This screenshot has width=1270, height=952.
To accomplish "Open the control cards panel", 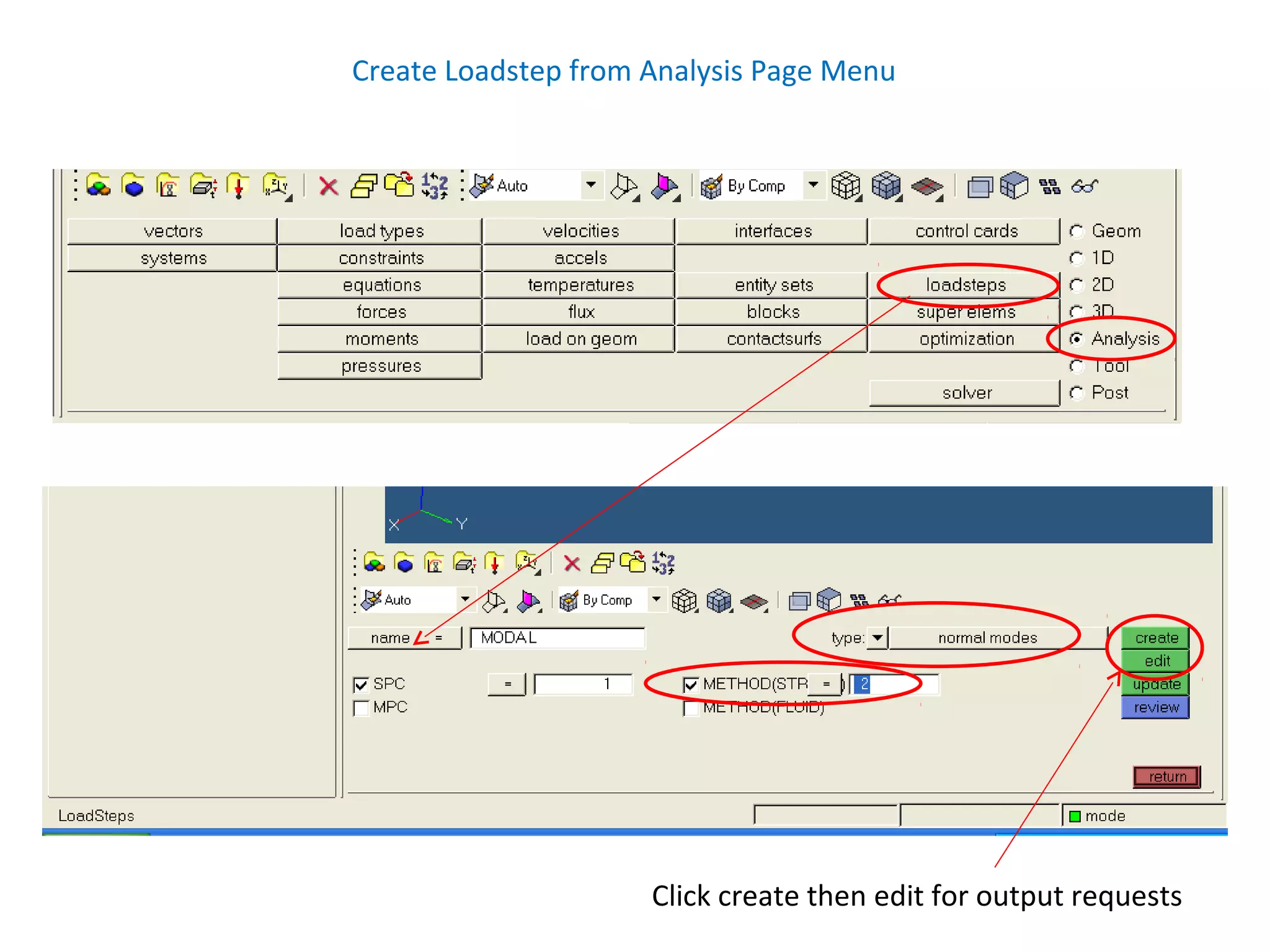I will pos(966,231).
